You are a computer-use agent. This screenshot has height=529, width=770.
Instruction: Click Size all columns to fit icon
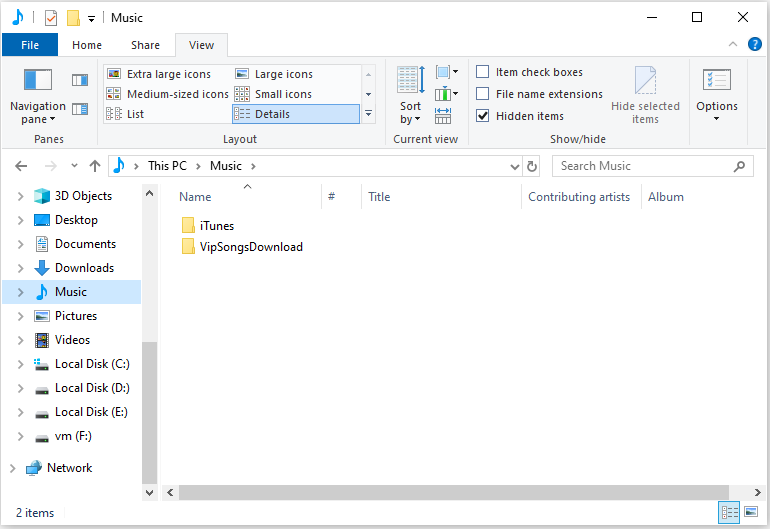[x=443, y=116]
